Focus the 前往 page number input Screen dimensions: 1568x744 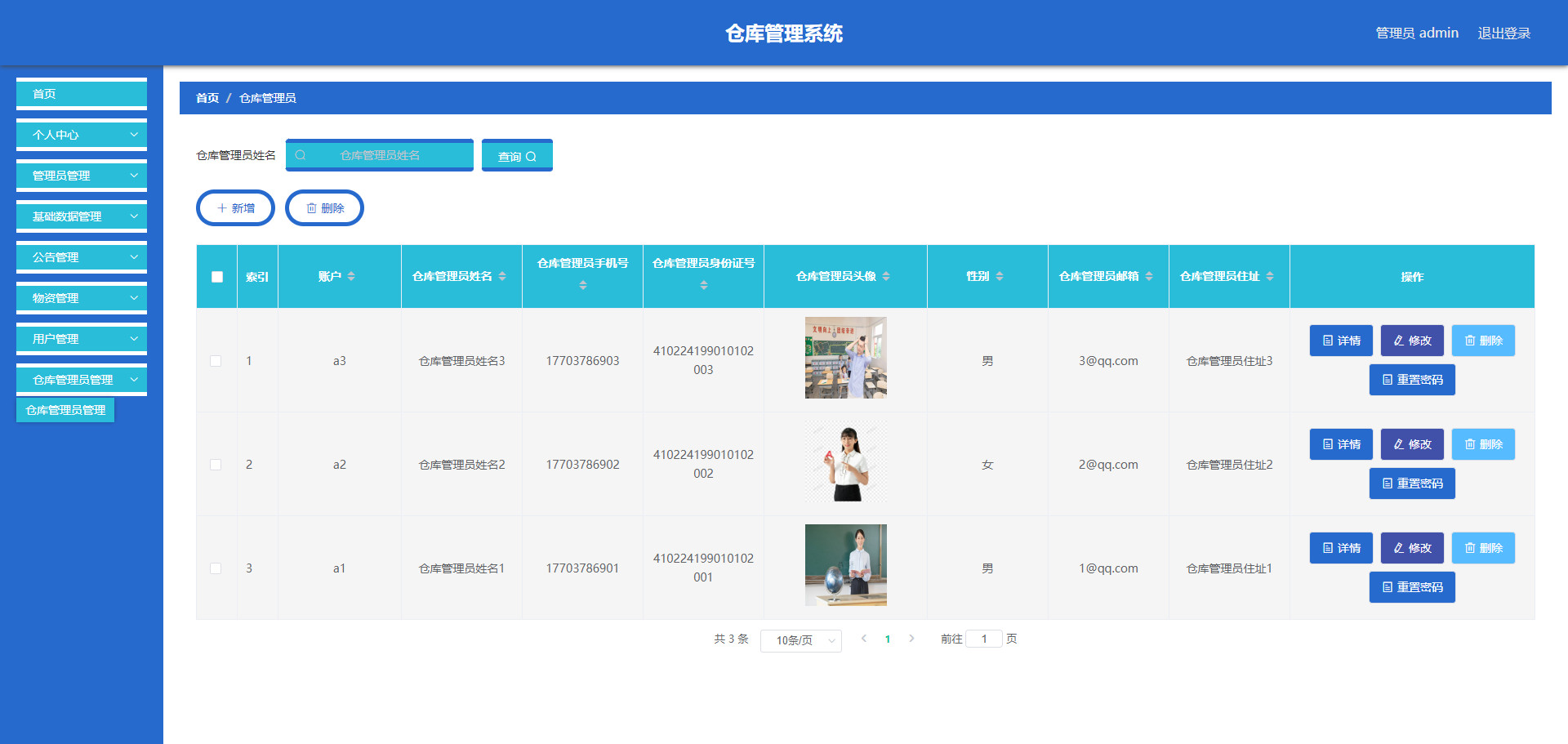[984, 639]
